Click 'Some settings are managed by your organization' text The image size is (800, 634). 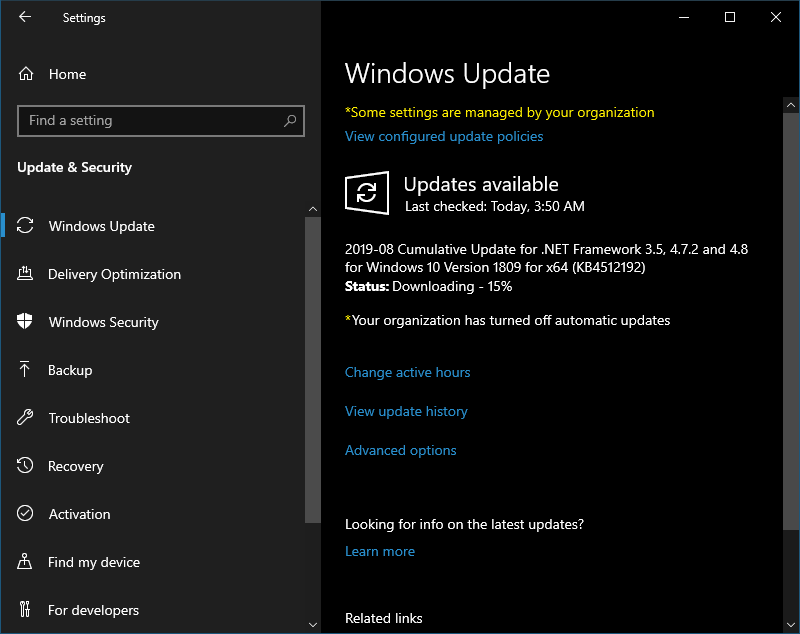499,112
